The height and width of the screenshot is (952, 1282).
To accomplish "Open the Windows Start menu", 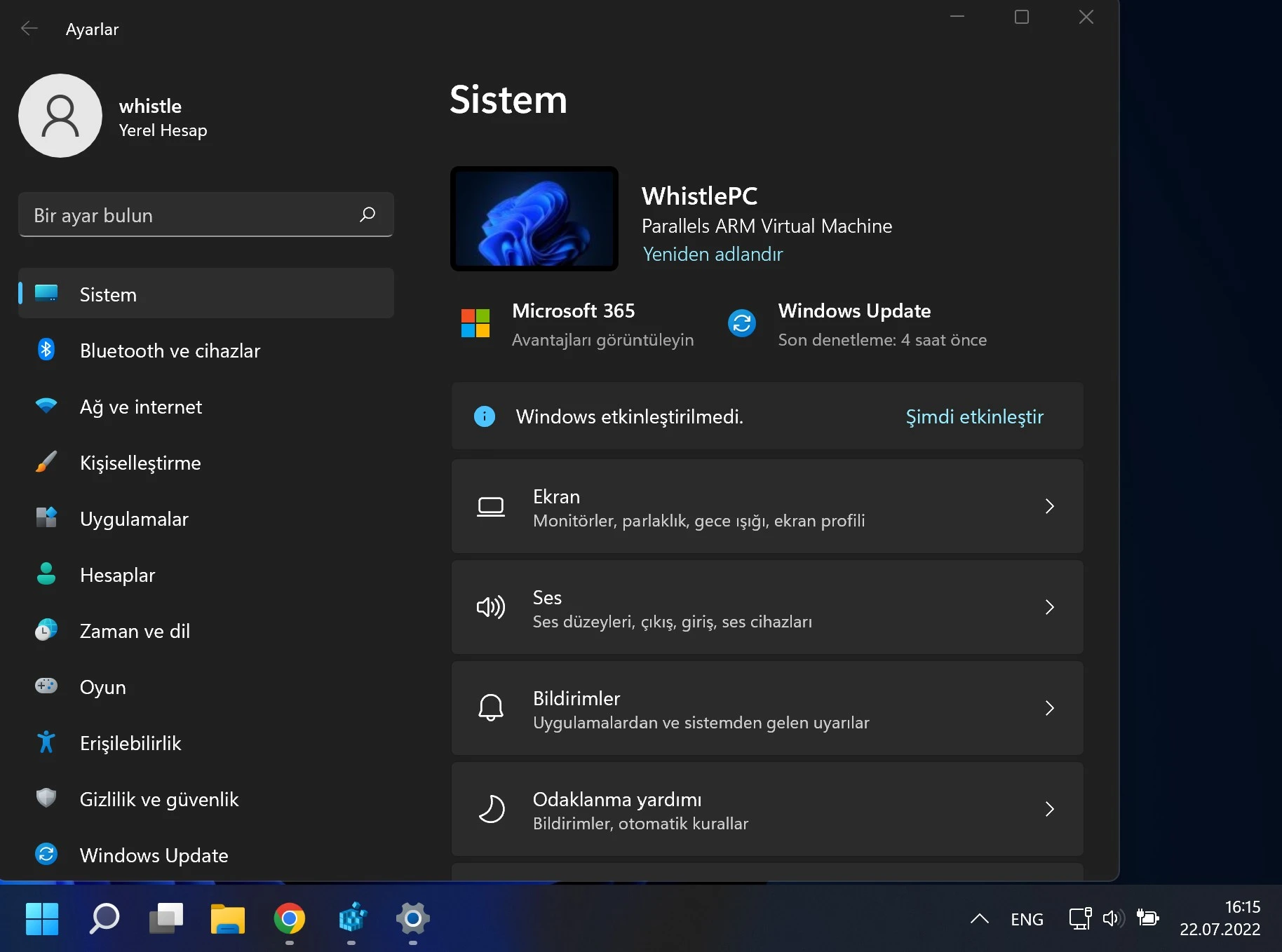I will (42, 918).
